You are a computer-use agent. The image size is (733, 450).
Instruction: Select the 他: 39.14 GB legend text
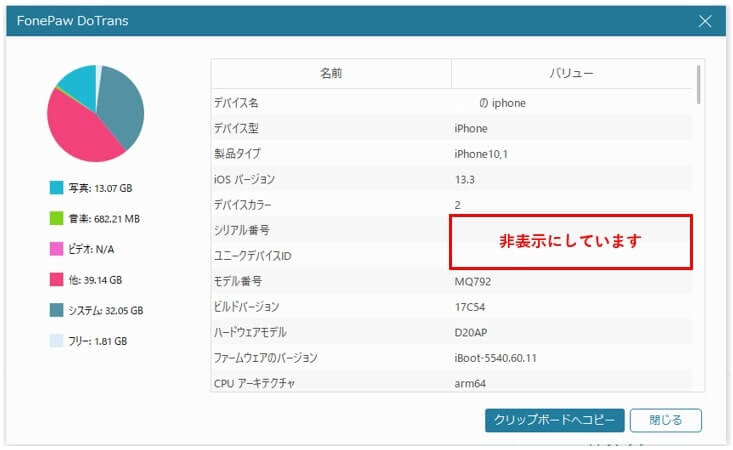coord(95,280)
